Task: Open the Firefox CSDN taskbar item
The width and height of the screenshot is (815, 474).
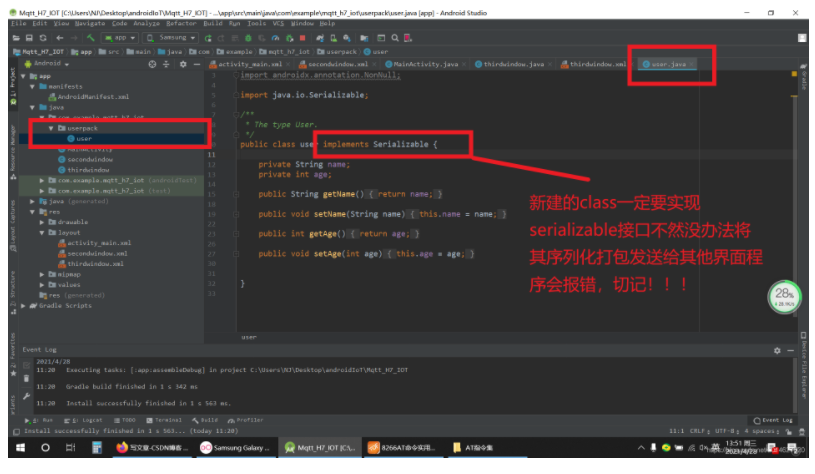Action: coord(152,447)
